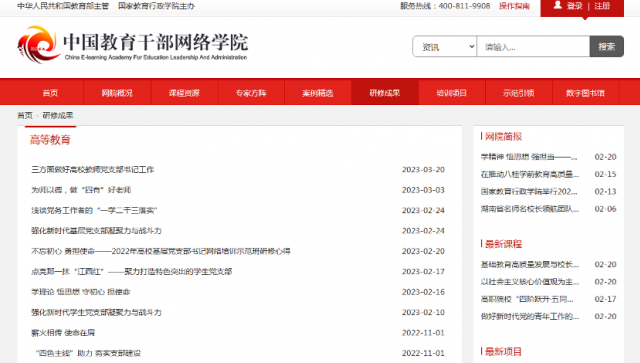Click the 中华人民共和国教育部主管 header text

pyautogui.click(x=63, y=6)
